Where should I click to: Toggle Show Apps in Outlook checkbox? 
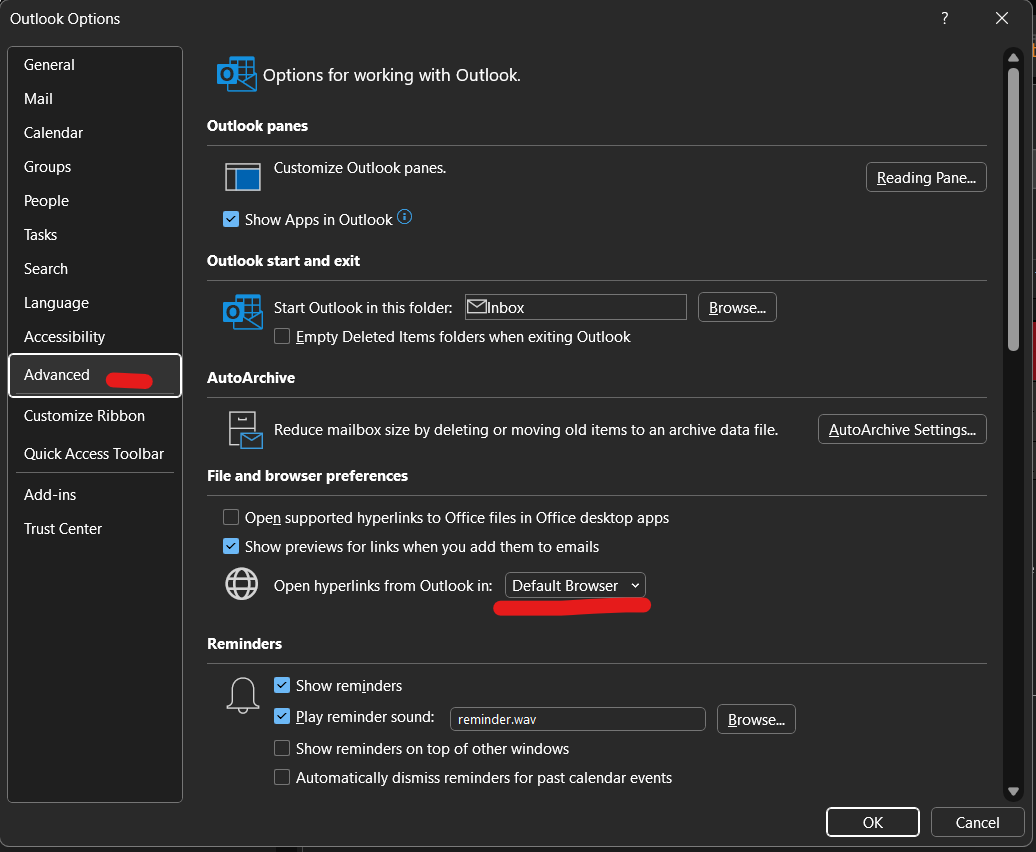coord(231,219)
